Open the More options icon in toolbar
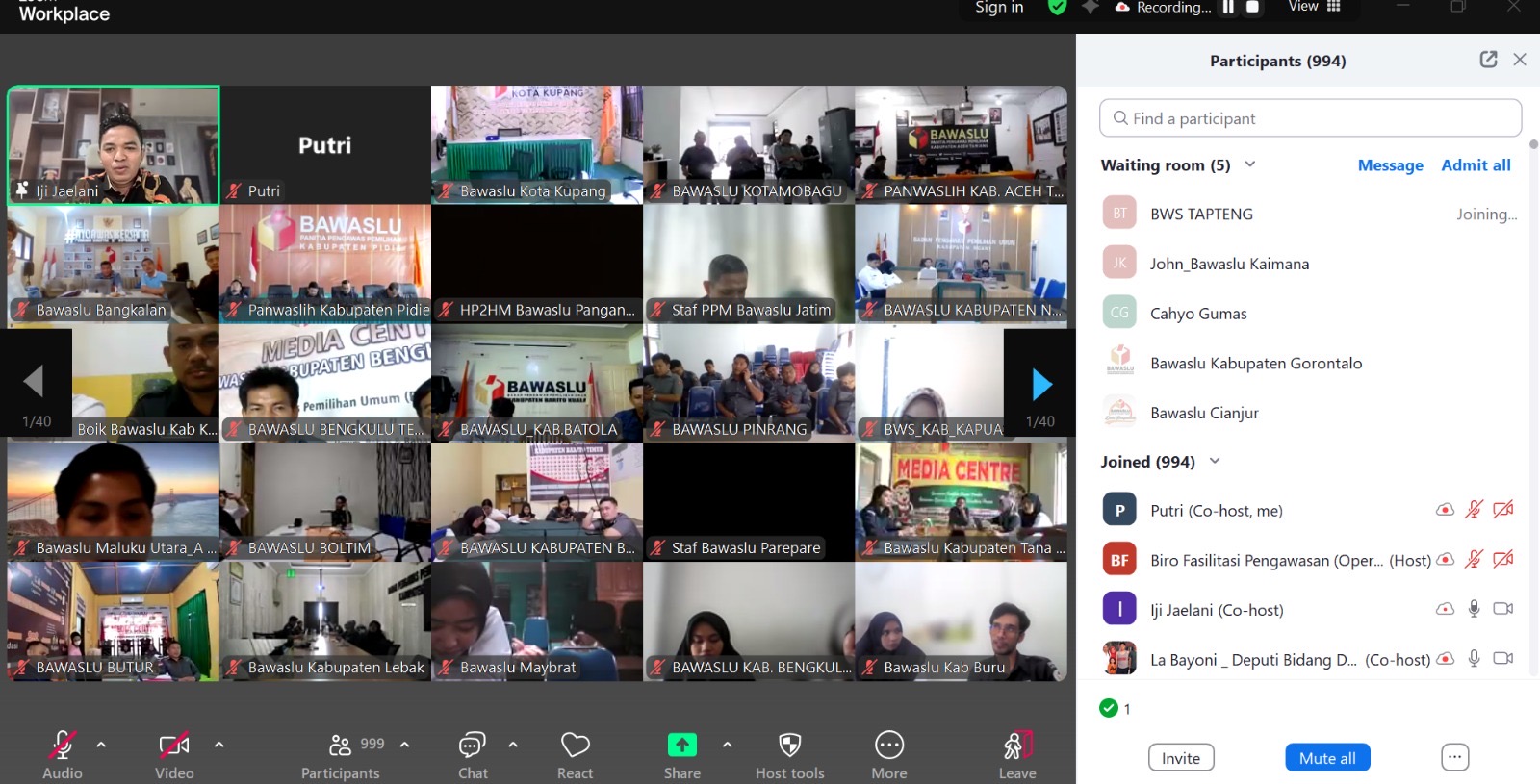Screen dimensions: 1540x784 point(888,746)
